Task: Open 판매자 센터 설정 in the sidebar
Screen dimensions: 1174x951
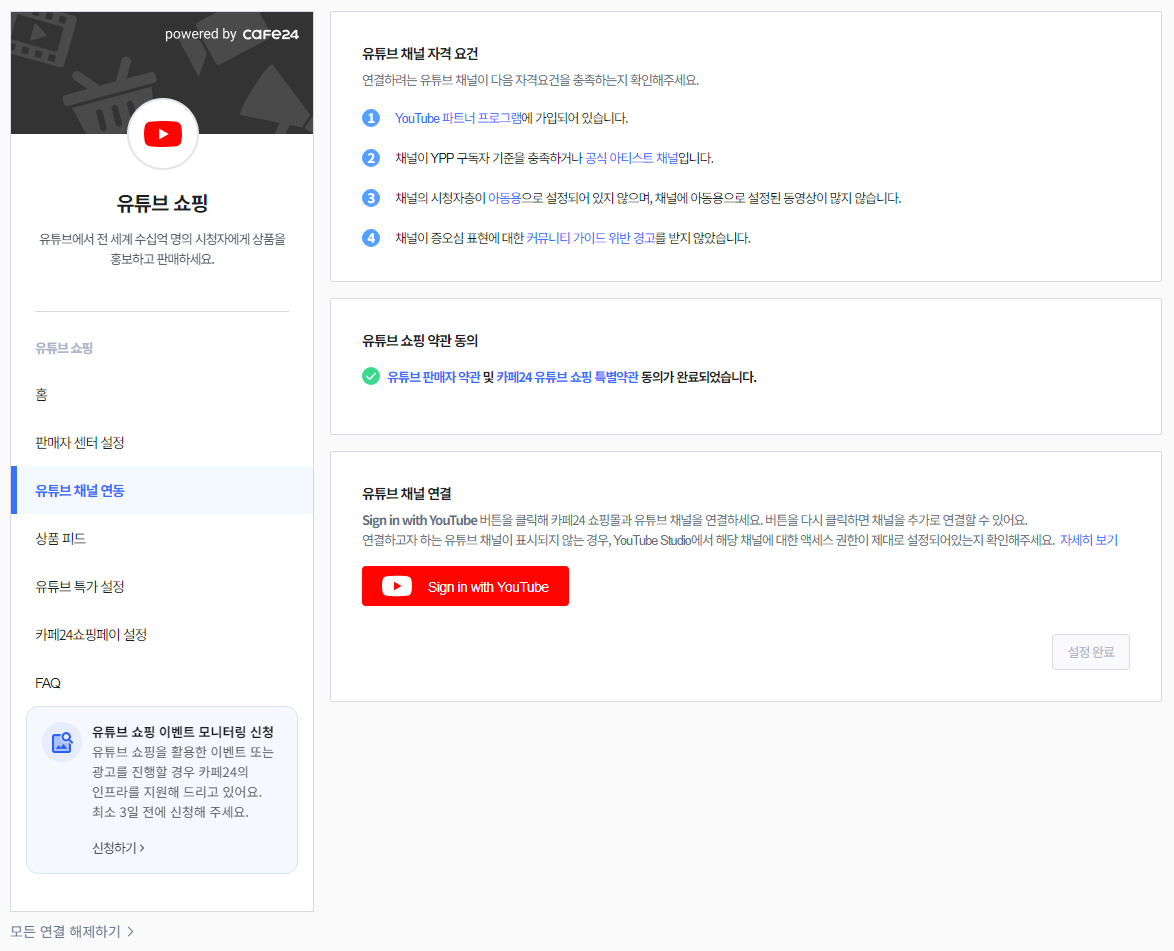Action: point(162,443)
